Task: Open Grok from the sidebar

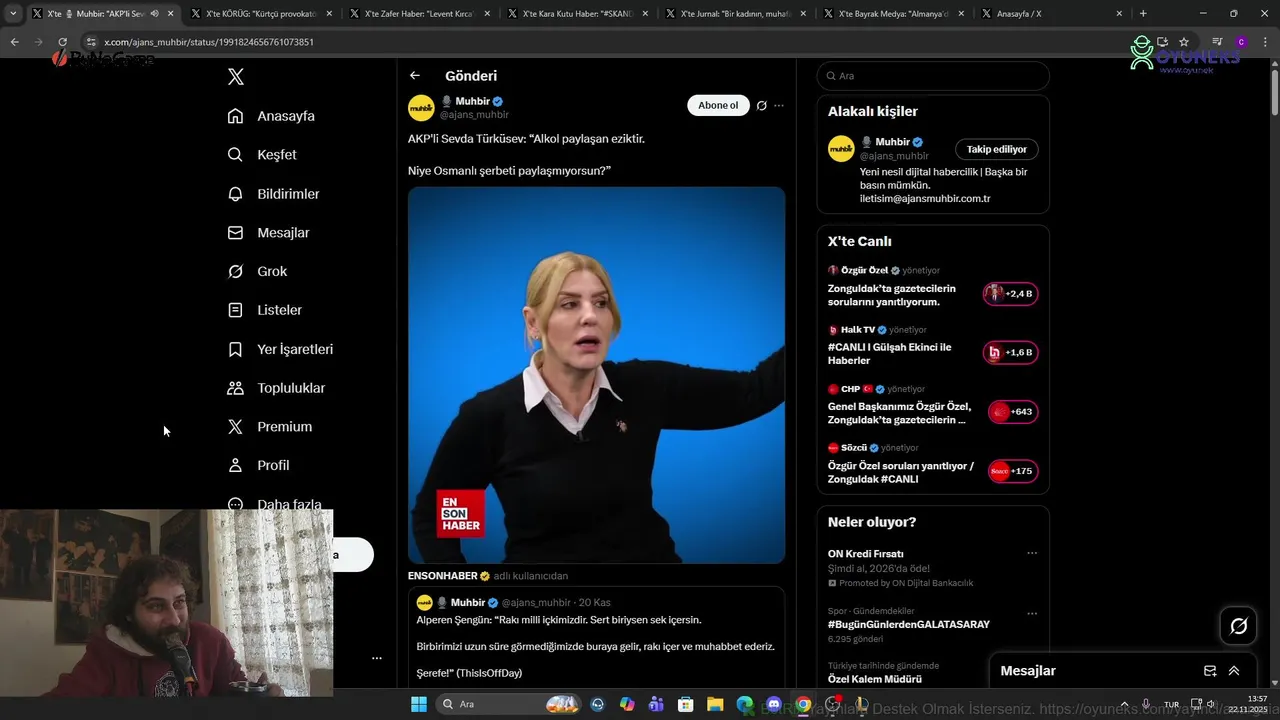Action: (257, 272)
